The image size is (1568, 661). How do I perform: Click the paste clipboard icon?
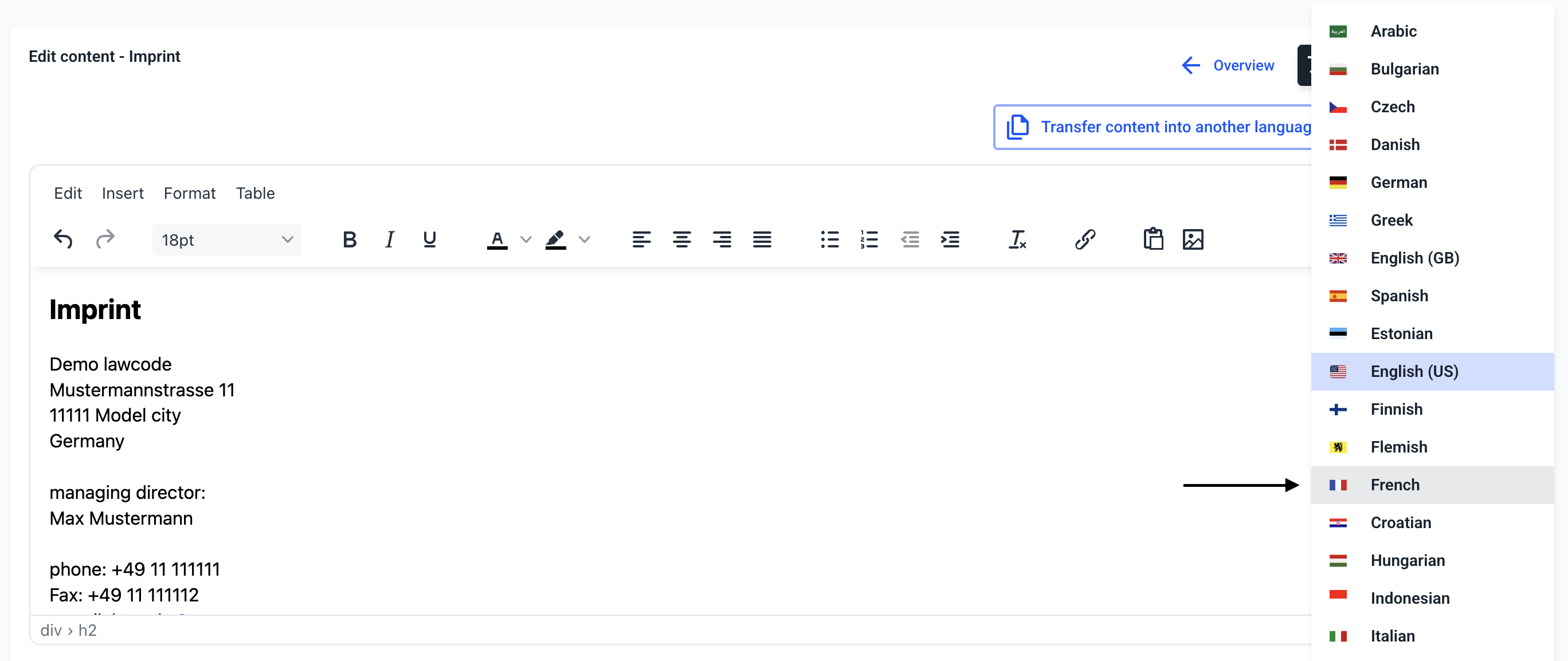point(1153,239)
